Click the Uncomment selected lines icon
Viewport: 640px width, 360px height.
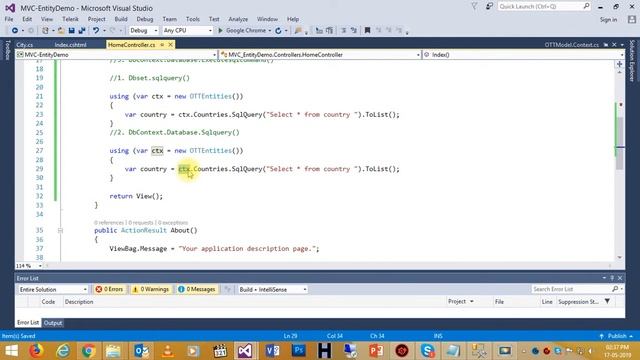[x=353, y=31]
